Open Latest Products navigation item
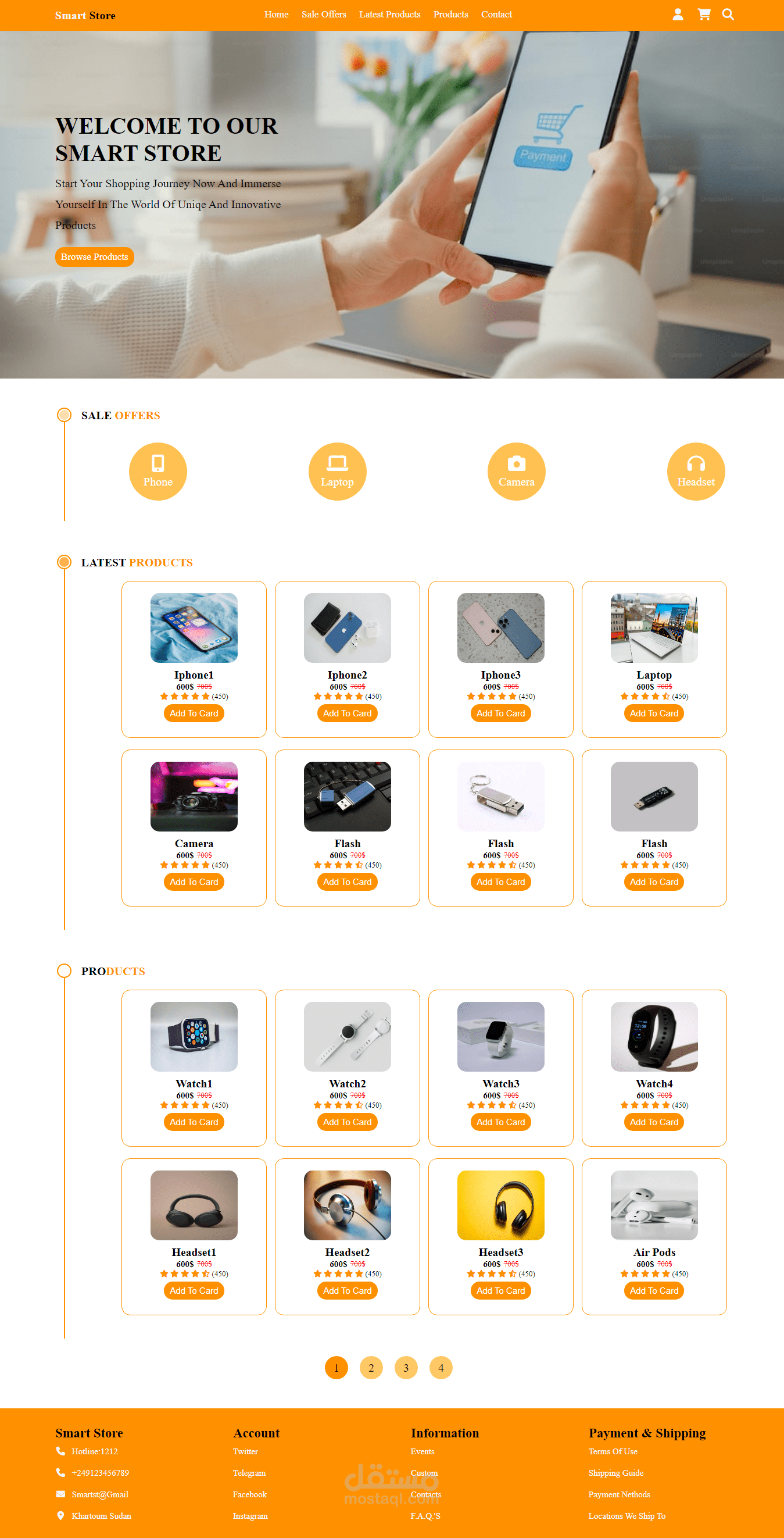The width and height of the screenshot is (784, 1538). coord(389,15)
